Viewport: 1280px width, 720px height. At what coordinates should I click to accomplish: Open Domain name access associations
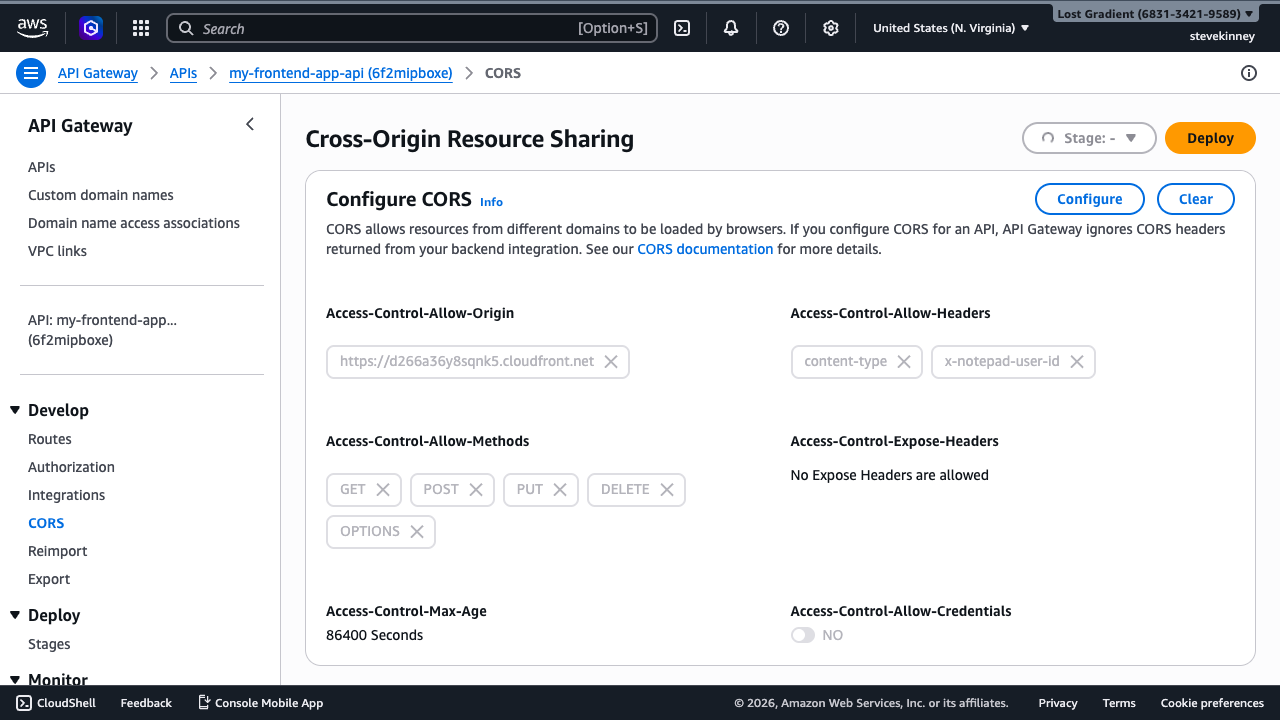coord(134,223)
